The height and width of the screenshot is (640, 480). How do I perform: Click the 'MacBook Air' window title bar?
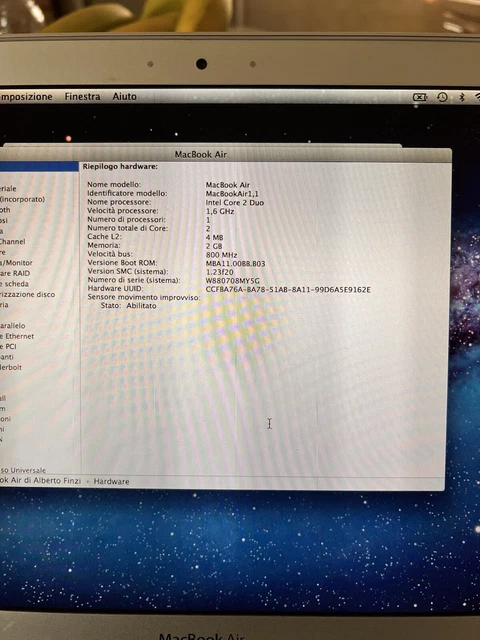point(200,154)
